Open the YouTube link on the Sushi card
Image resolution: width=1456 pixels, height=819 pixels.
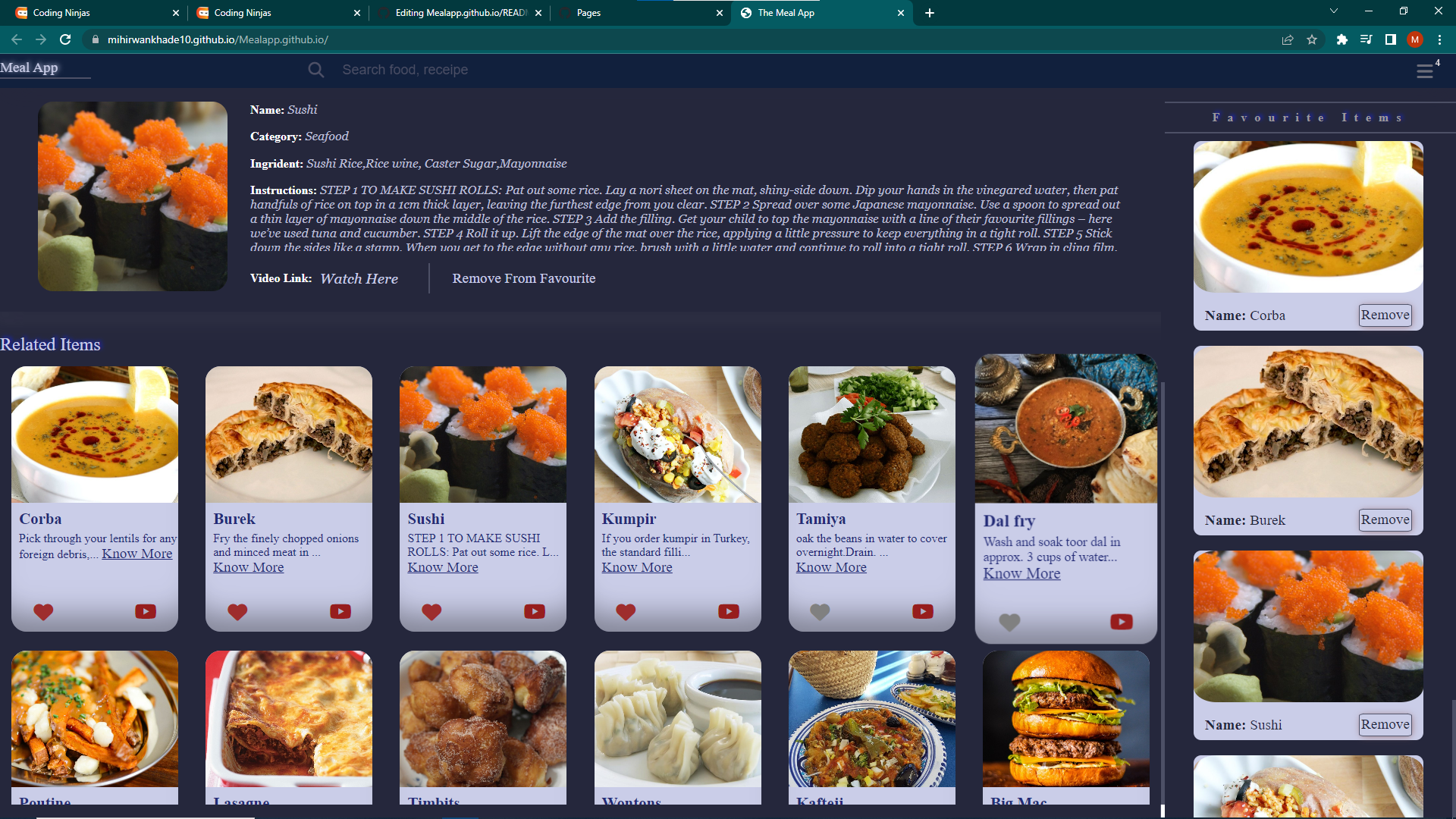pos(535,611)
